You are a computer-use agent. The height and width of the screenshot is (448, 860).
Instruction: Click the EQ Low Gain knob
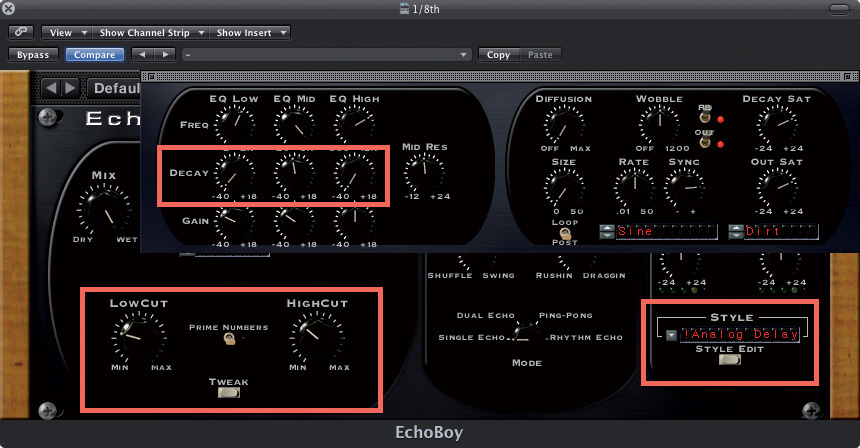(235, 222)
